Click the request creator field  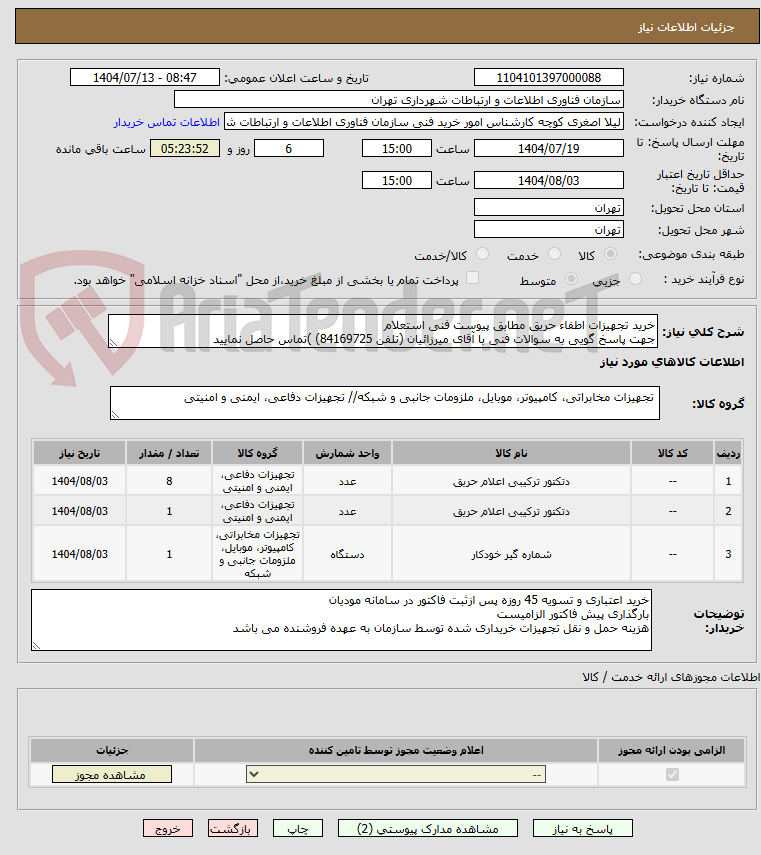[424, 122]
